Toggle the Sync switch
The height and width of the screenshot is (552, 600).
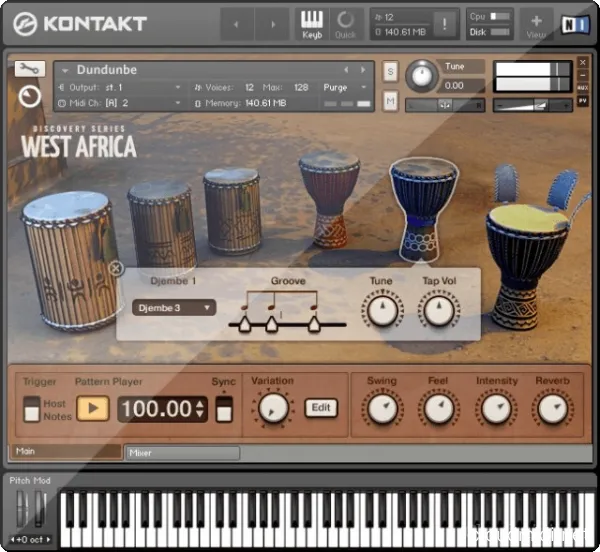coord(224,408)
